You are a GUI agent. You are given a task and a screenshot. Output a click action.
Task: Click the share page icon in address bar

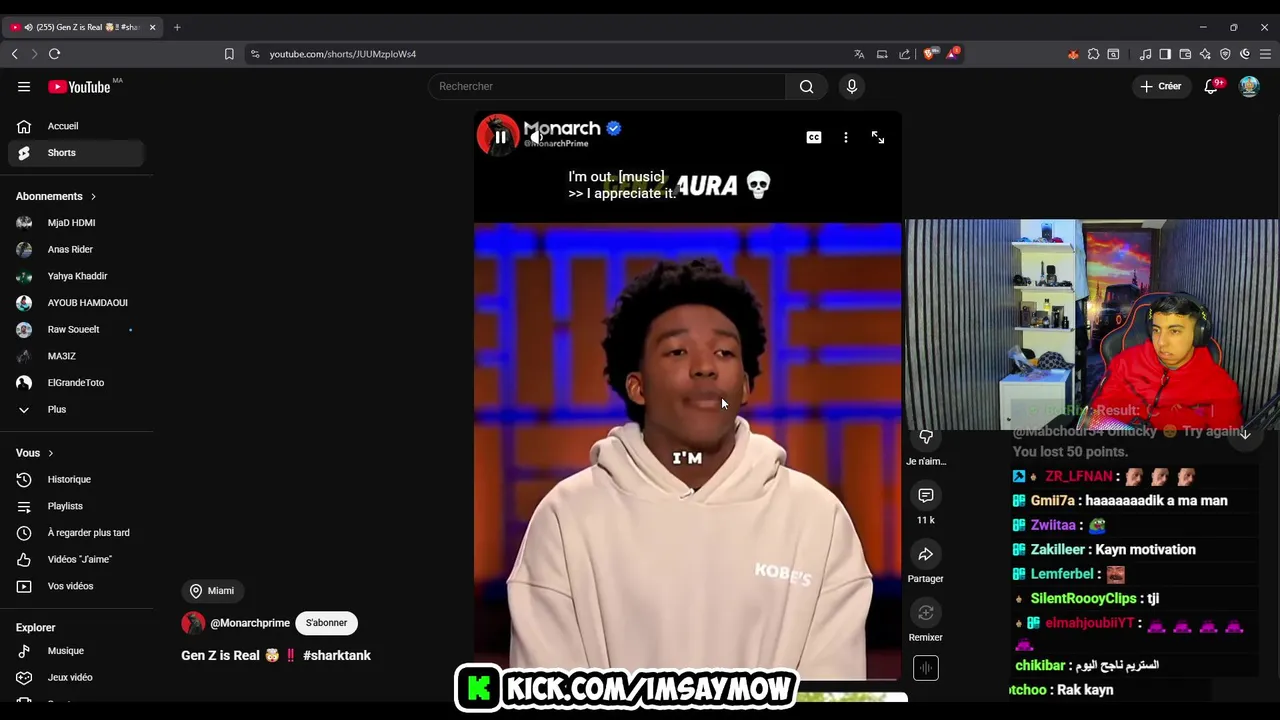905,54
